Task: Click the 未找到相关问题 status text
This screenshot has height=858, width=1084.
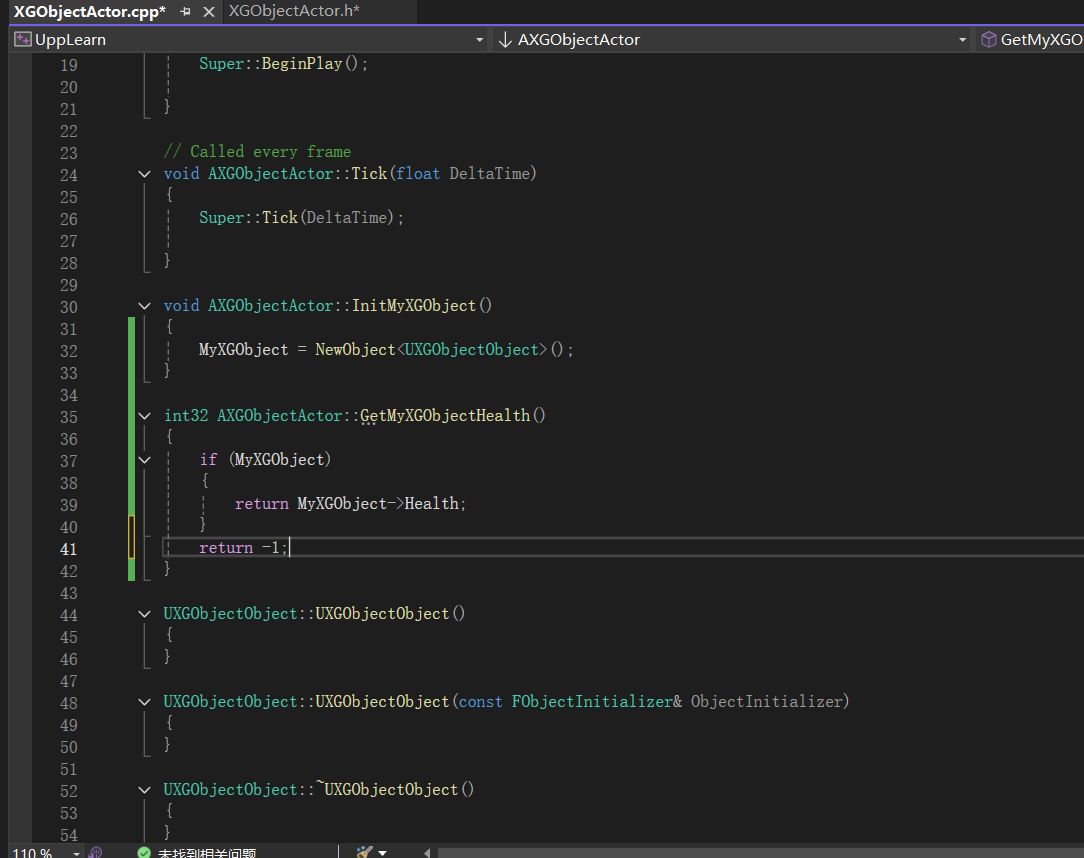Action: [207, 853]
